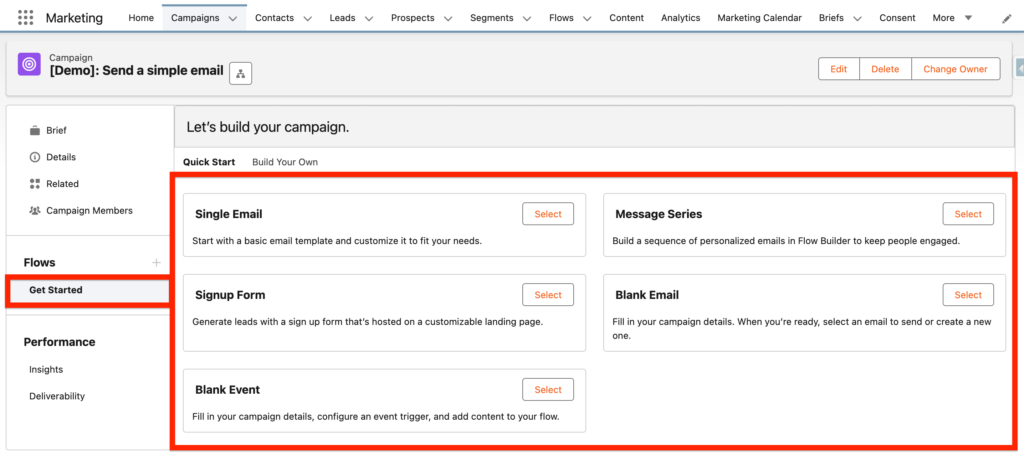1024x471 pixels.
Task: Expand the Contacts tab dropdown chevron
Action: pyautogui.click(x=307, y=18)
